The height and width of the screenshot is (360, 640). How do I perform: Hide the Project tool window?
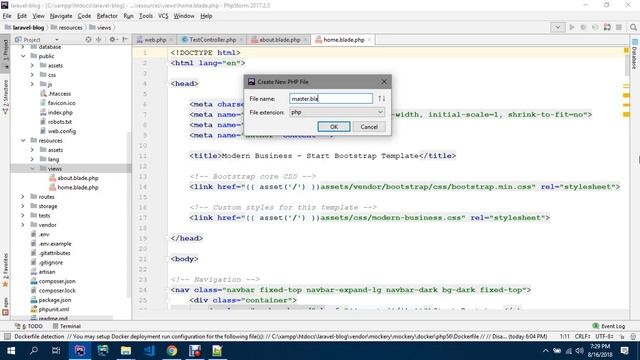click(x=125, y=40)
